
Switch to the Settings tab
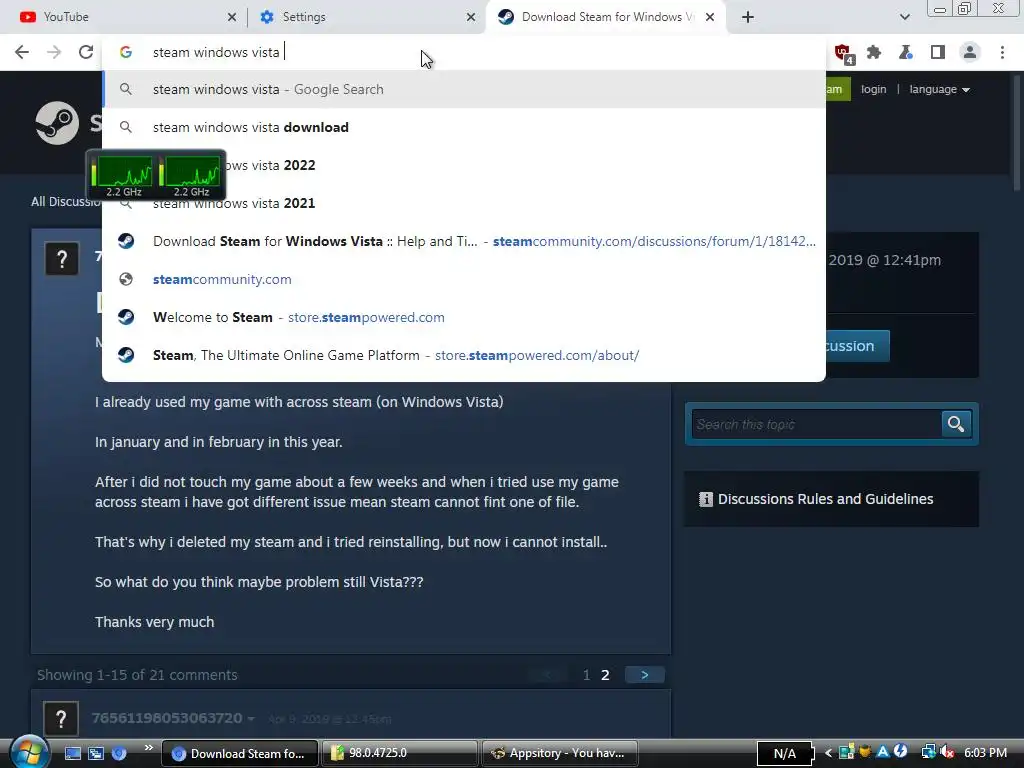click(366, 17)
